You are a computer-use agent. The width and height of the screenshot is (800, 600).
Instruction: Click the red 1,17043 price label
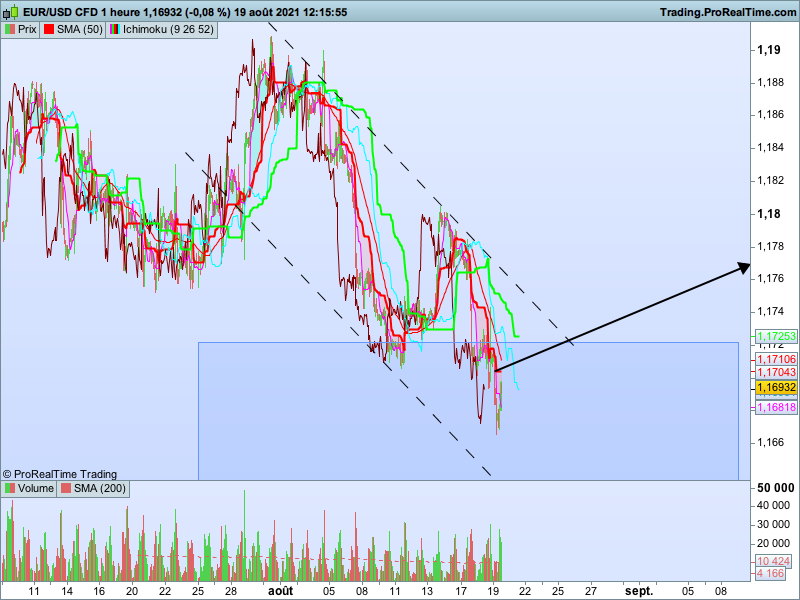pyautogui.click(x=776, y=372)
